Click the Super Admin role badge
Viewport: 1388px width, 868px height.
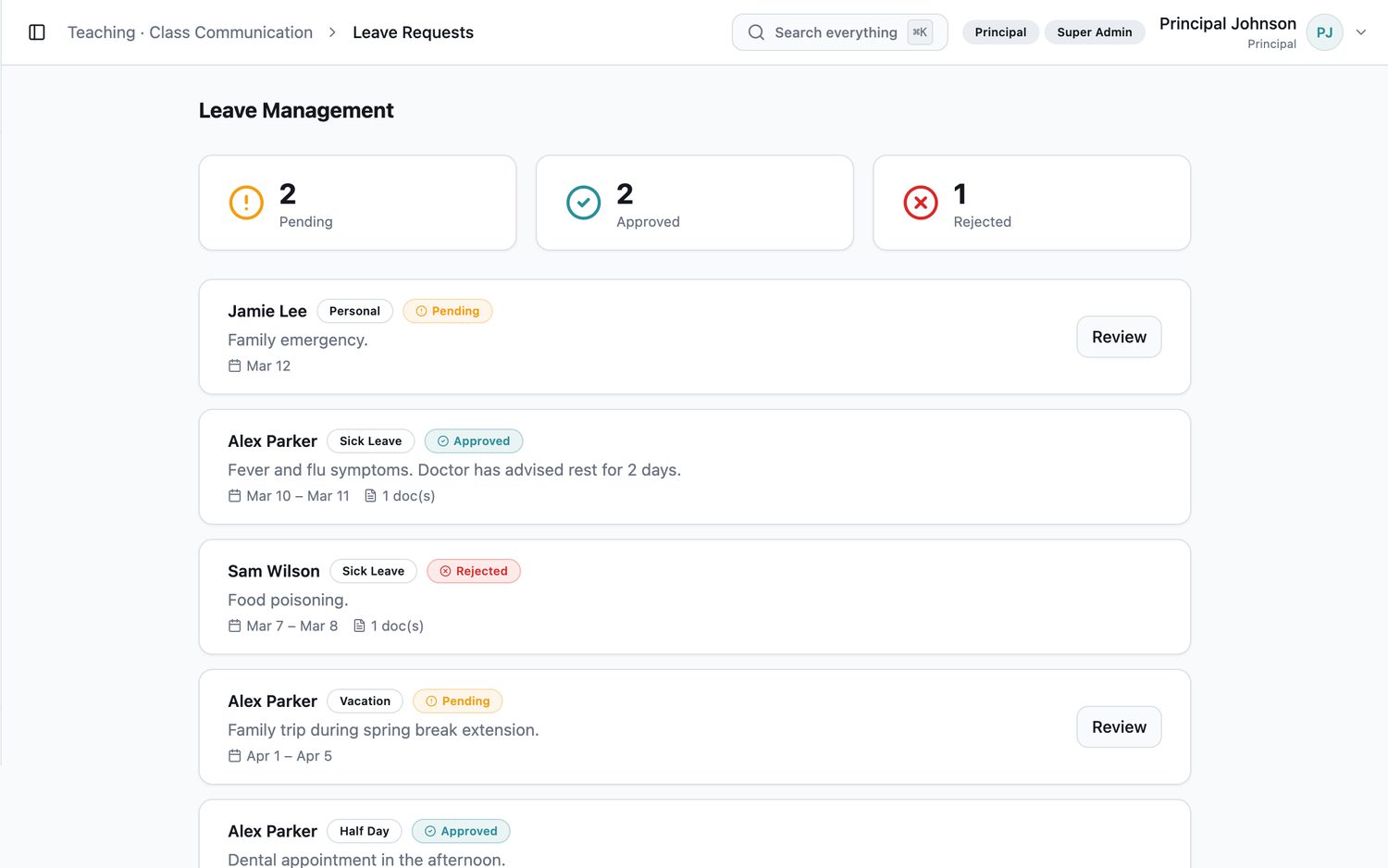click(1095, 32)
